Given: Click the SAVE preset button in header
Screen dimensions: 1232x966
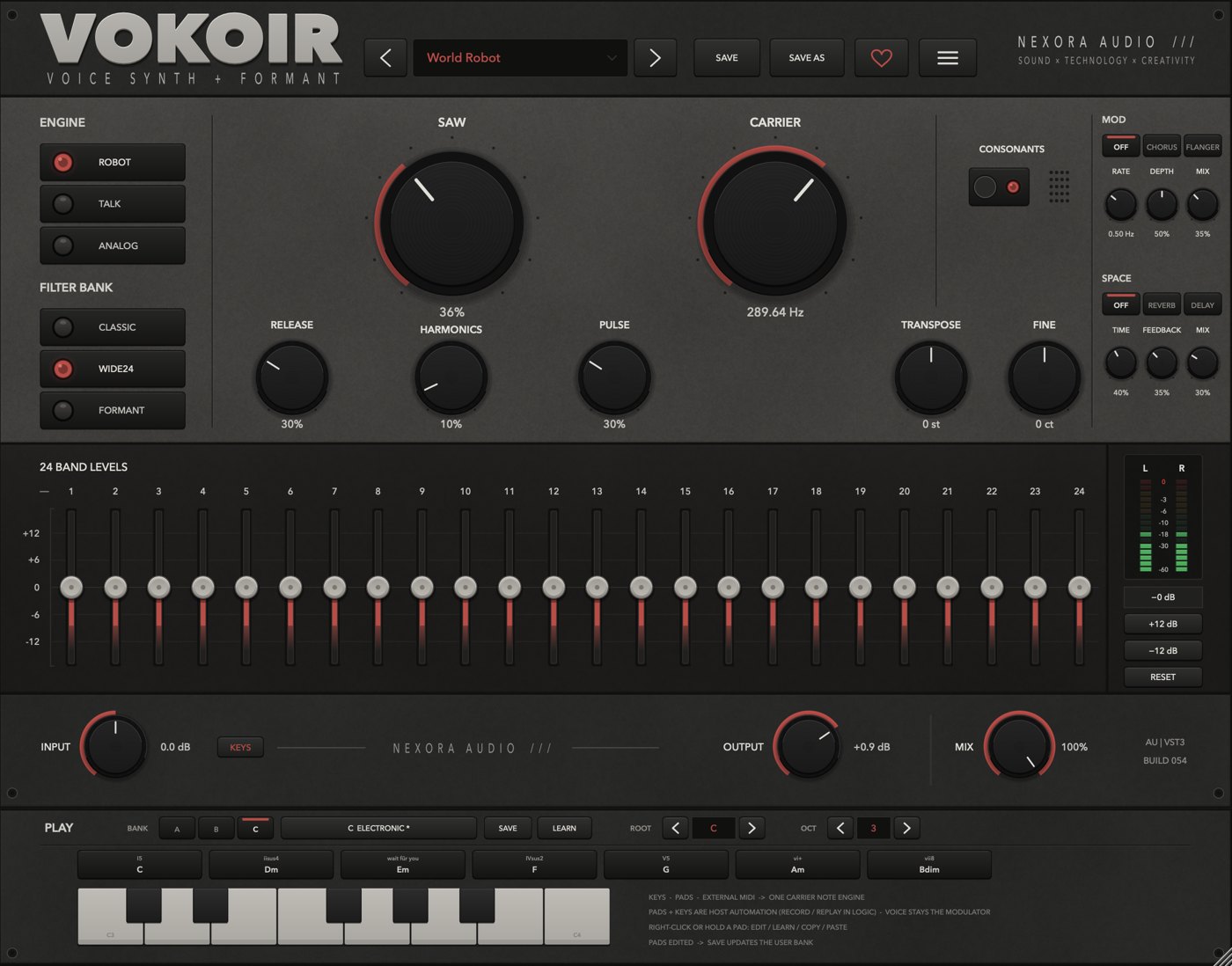Looking at the screenshot, I should 727,58.
